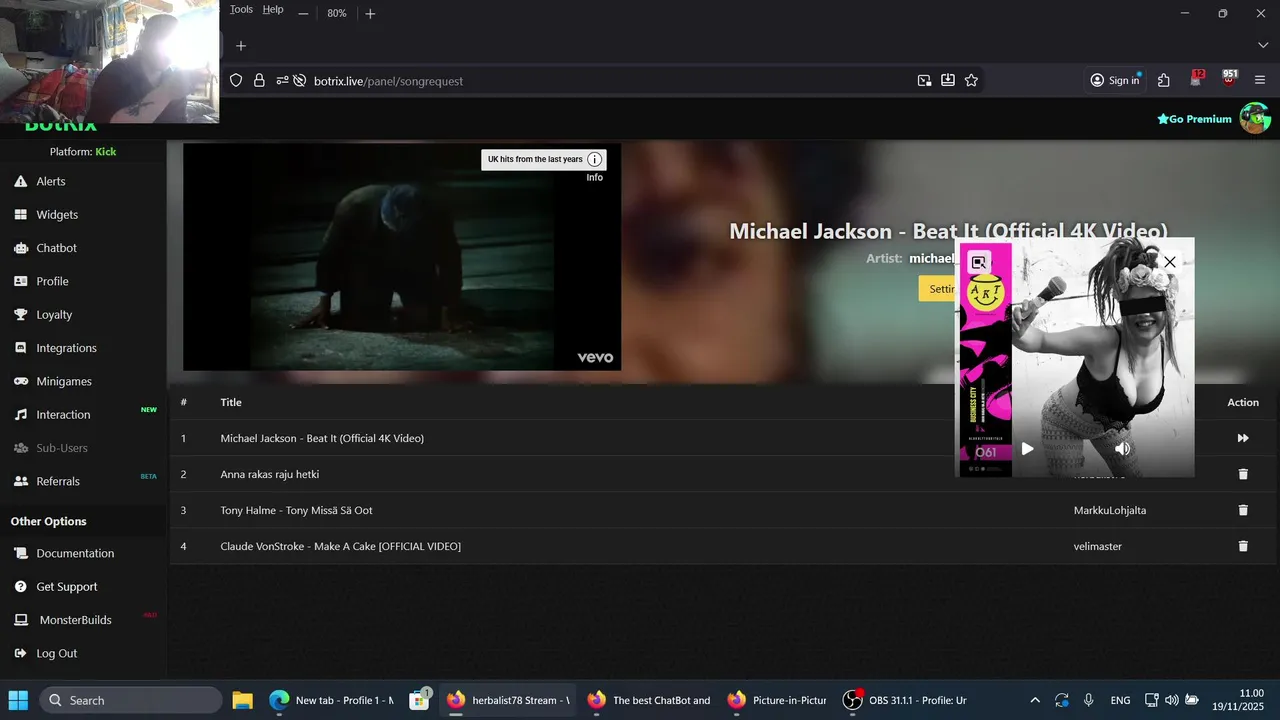Open the list all tabs chevron
Image resolution: width=1280 pixels, height=720 pixels.
click(1263, 45)
